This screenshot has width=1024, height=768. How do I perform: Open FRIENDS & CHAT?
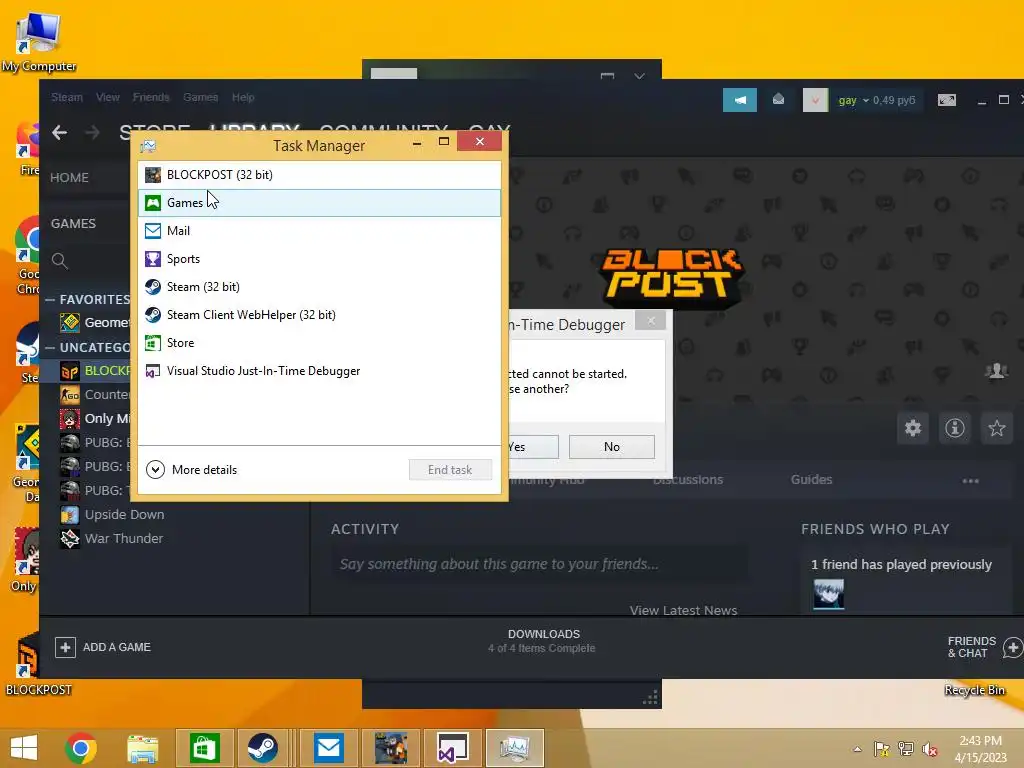(x=985, y=647)
